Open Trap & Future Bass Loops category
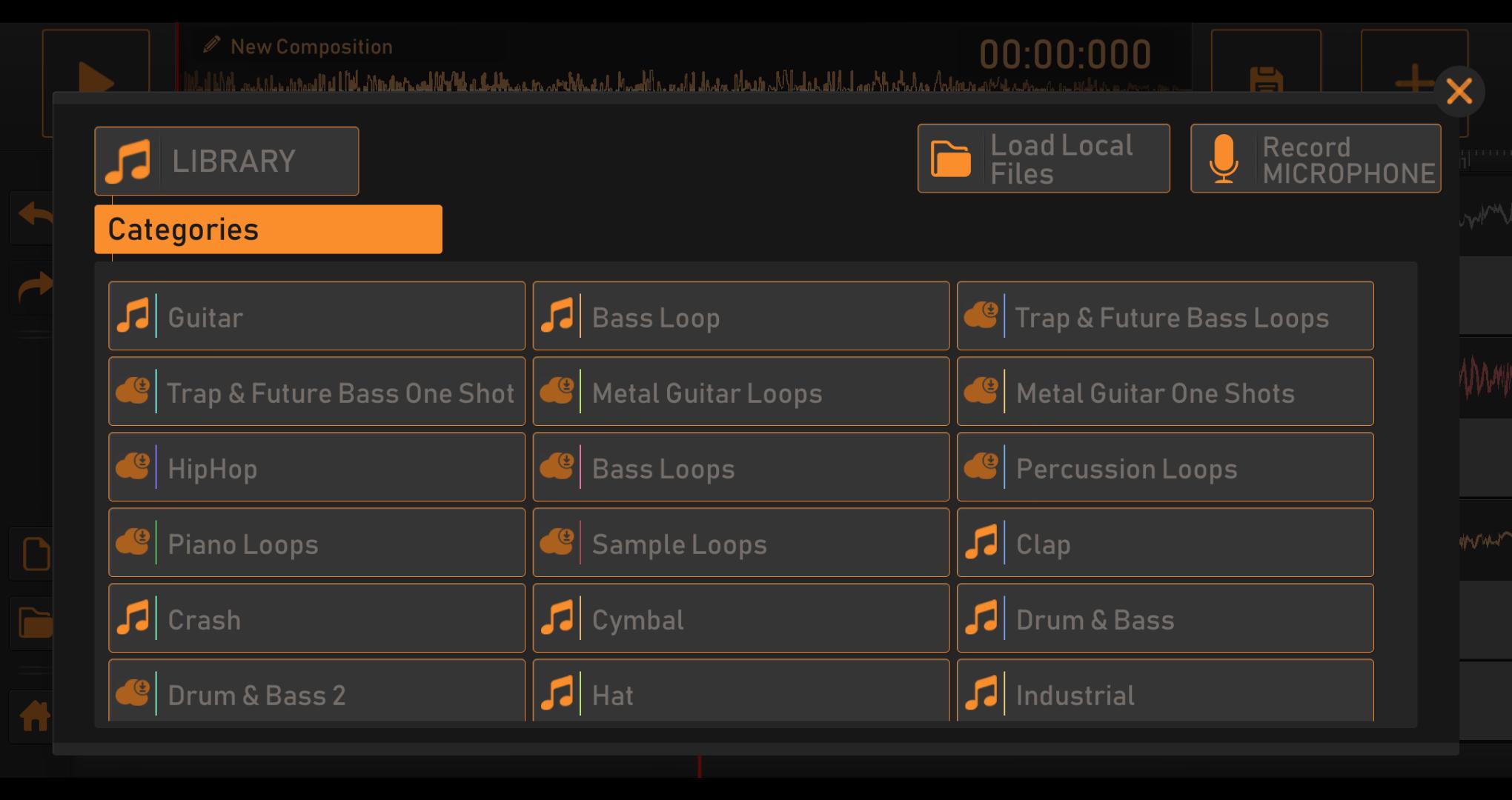The width and height of the screenshot is (1512, 800). pos(1166,318)
